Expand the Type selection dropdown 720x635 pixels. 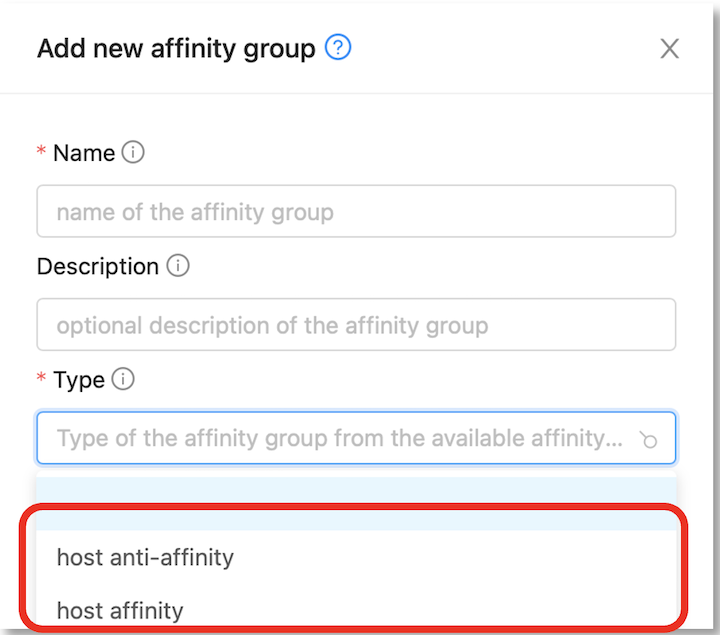tap(356, 438)
